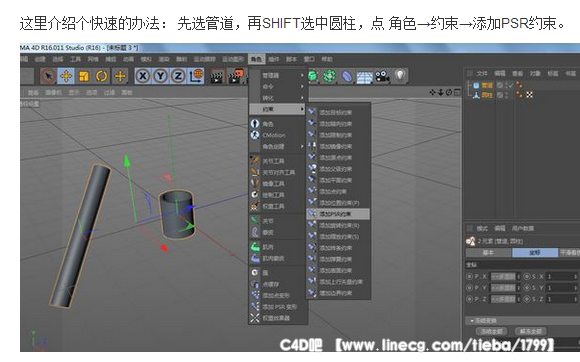Switch to the 坐标 attributes tab
Screen dimensions: 580x362
pyautogui.click(x=535, y=253)
